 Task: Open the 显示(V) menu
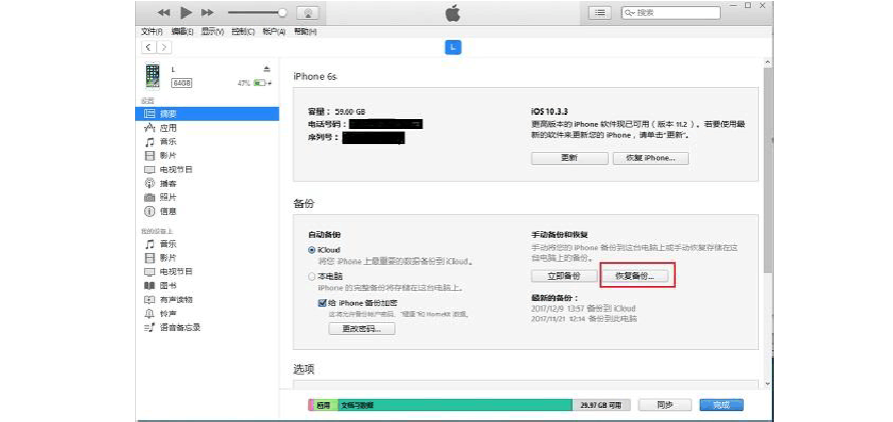[x=212, y=32]
